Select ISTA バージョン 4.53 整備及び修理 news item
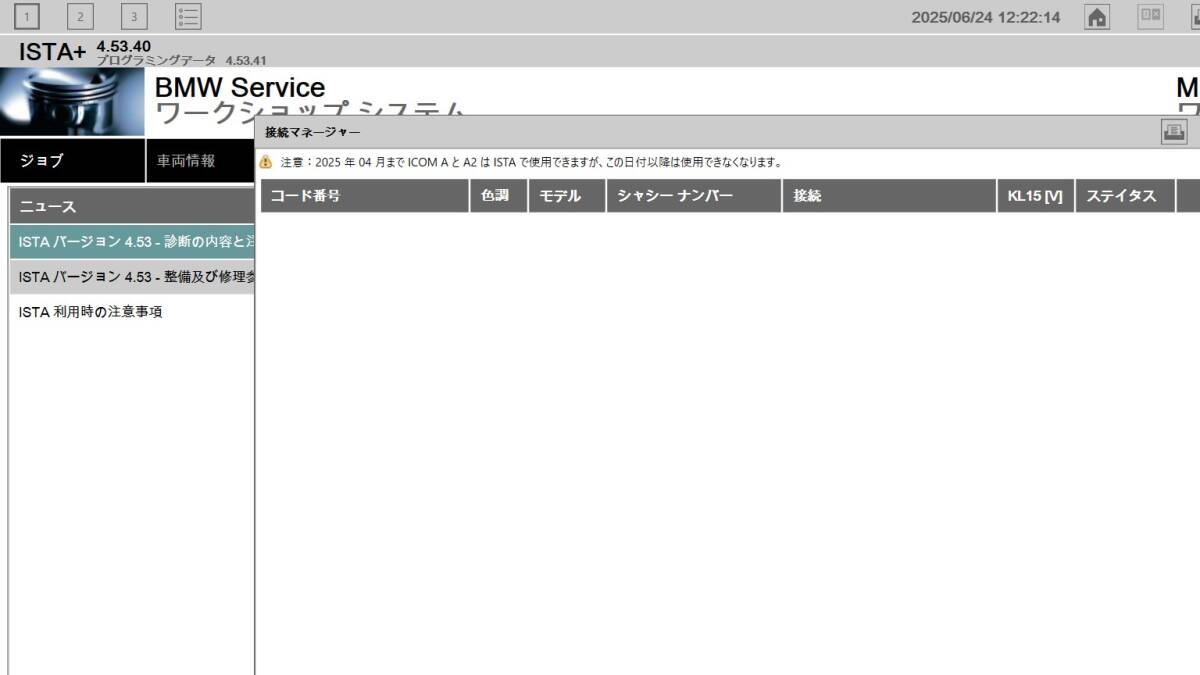The width and height of the screenshot is (1200, 675). tap(132, 277)
